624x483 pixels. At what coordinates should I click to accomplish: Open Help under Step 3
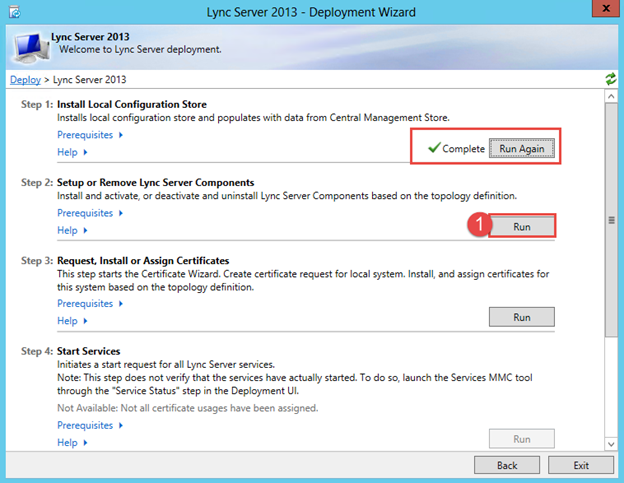click(72, 321)
